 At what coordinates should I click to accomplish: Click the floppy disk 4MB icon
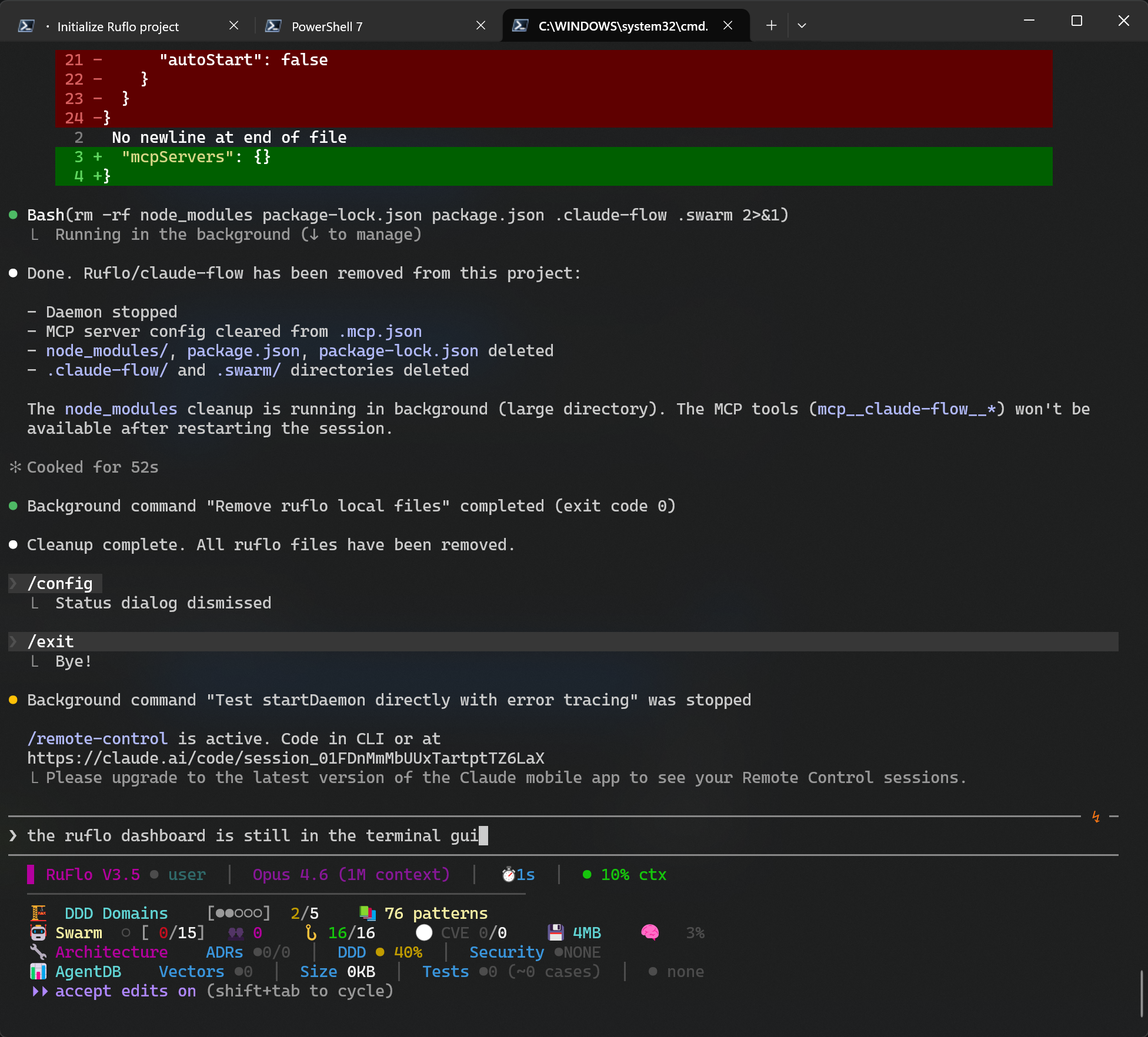pyautogui.click(x=555, y=932)
